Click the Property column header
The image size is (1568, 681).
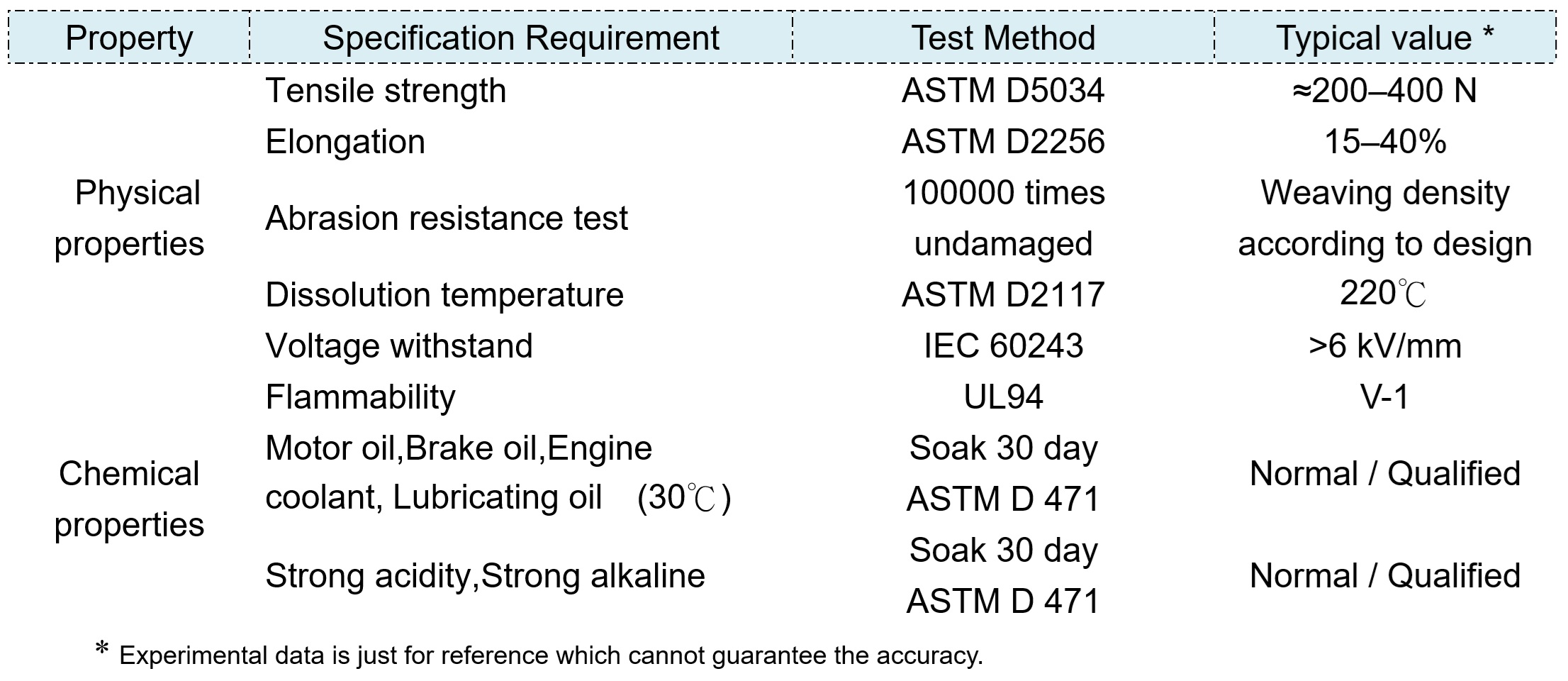pyautogui.click(x=129, y=38)
